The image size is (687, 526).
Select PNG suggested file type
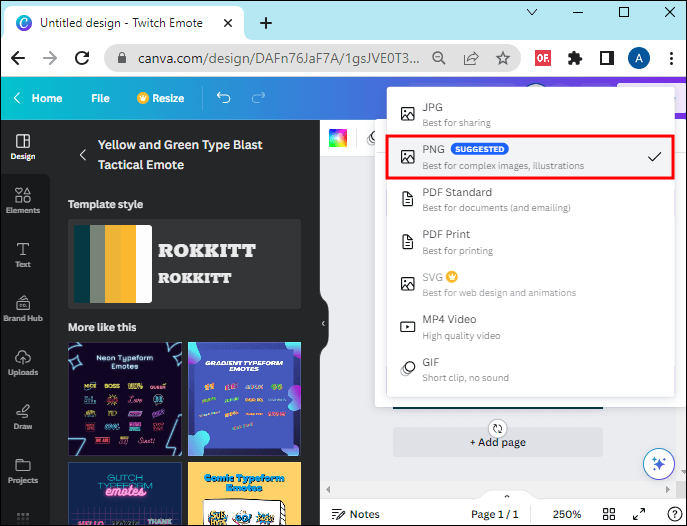[x=530, y=157]
